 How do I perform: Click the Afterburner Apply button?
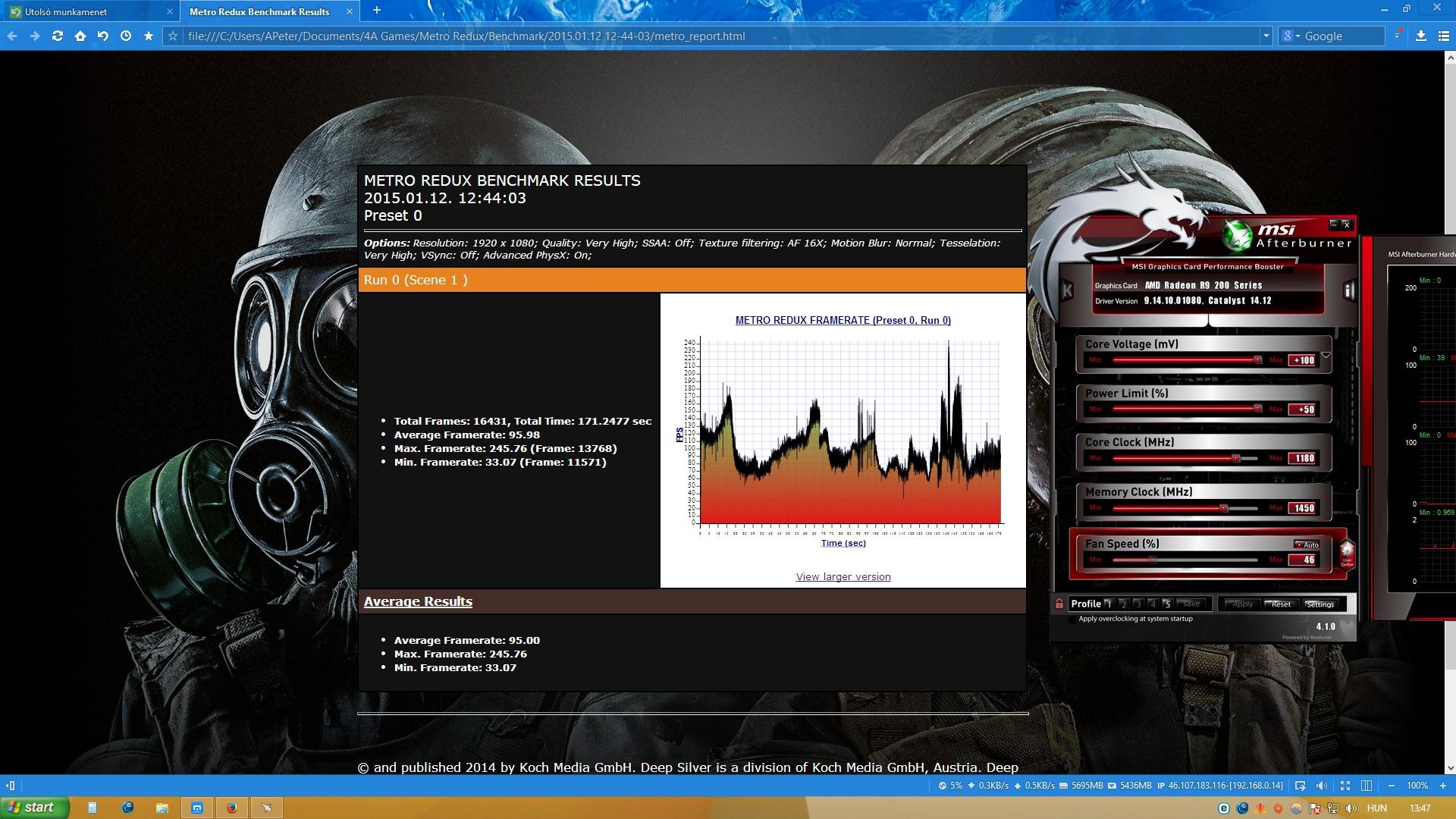(x=1242, y=604)
